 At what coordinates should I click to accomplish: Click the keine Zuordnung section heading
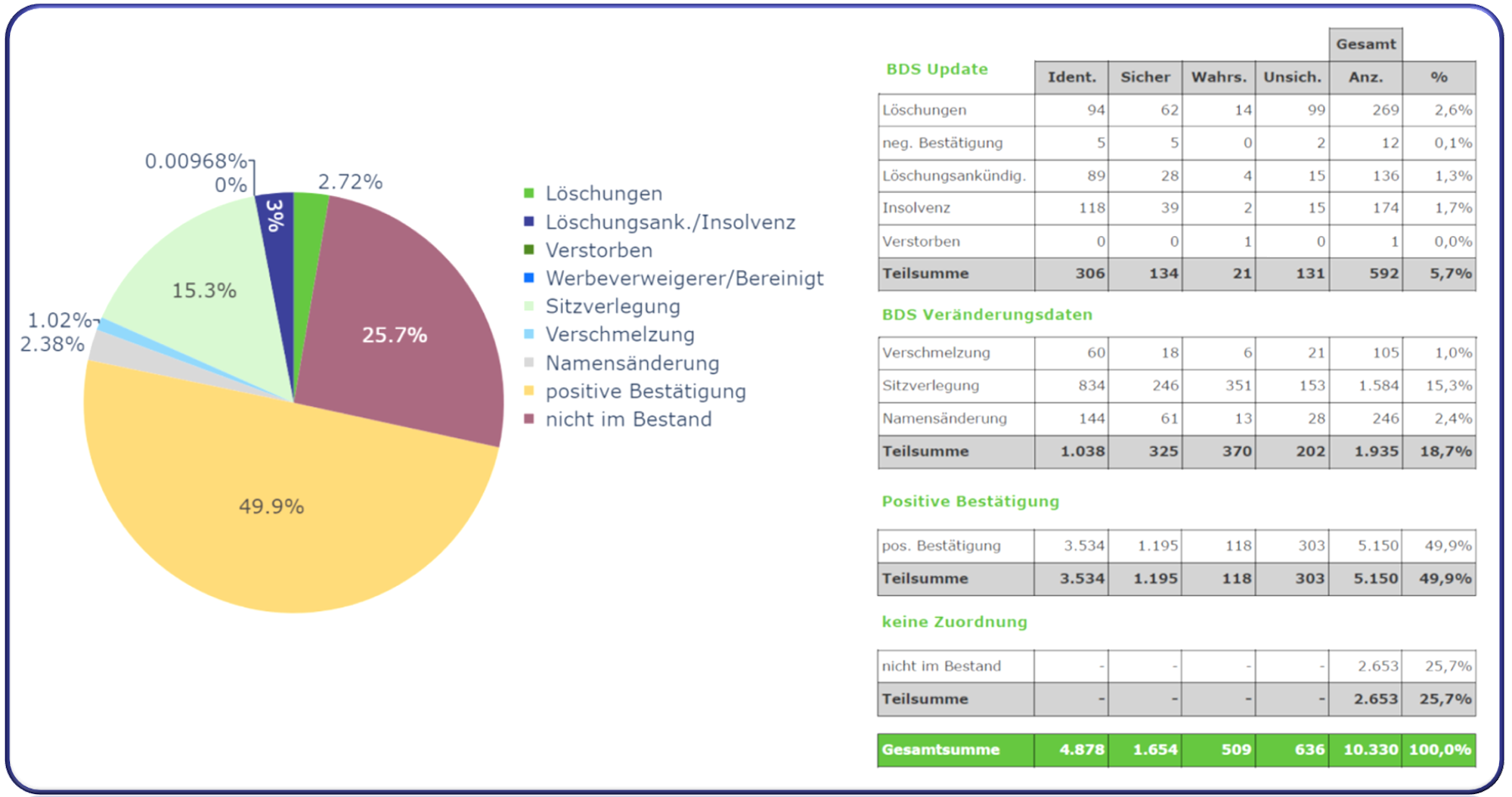point(954,622)
